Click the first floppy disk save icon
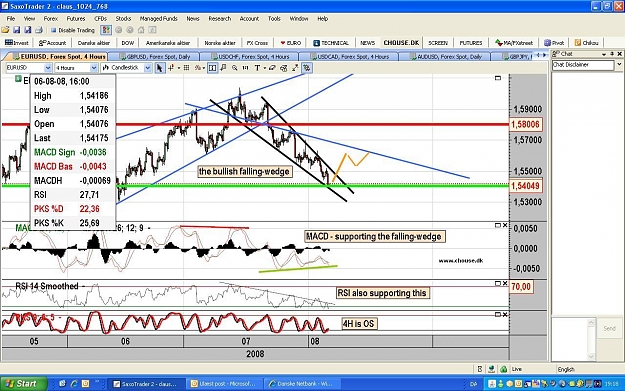This screenshot has height=391, width=625. 16,30
